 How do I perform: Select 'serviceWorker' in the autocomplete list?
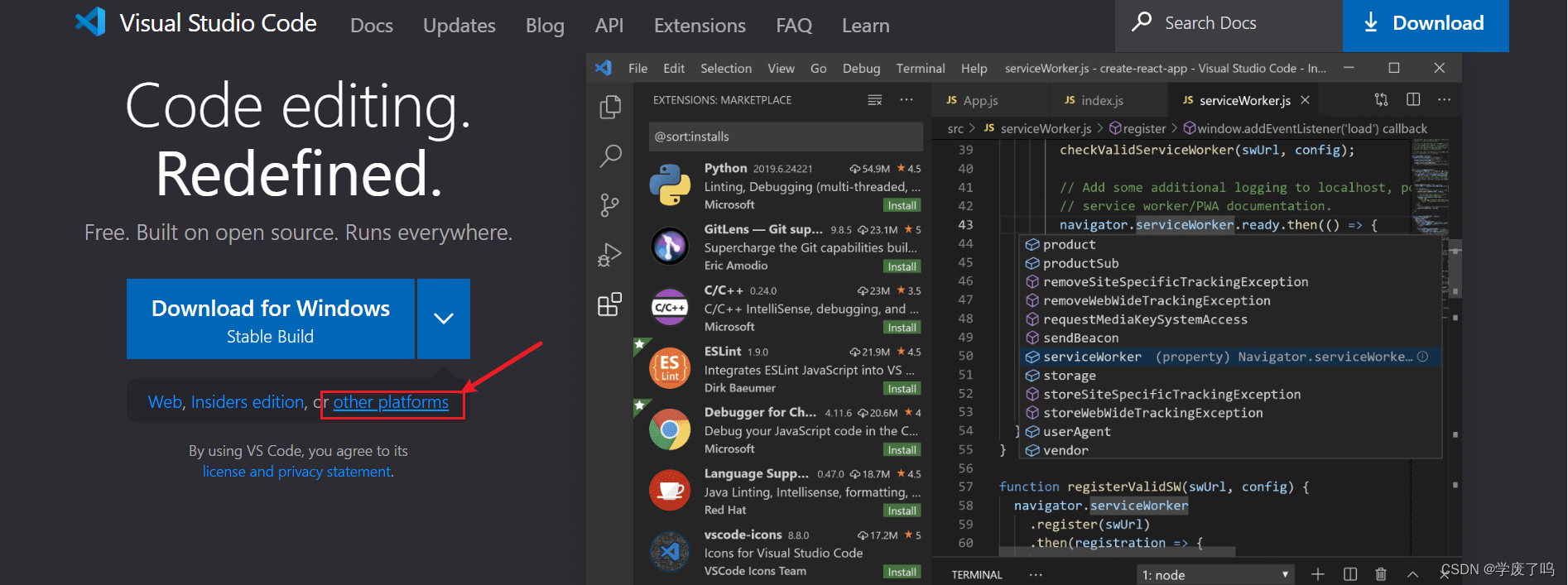(1231, 357)
